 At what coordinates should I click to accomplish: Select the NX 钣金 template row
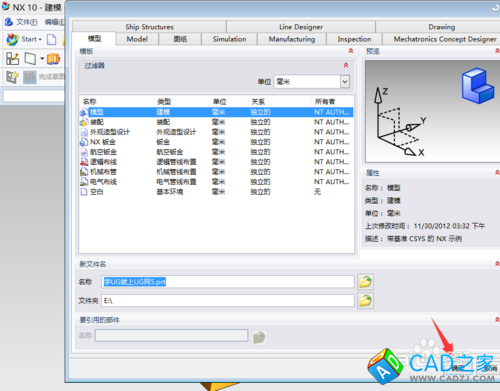(x=216, y=142)
